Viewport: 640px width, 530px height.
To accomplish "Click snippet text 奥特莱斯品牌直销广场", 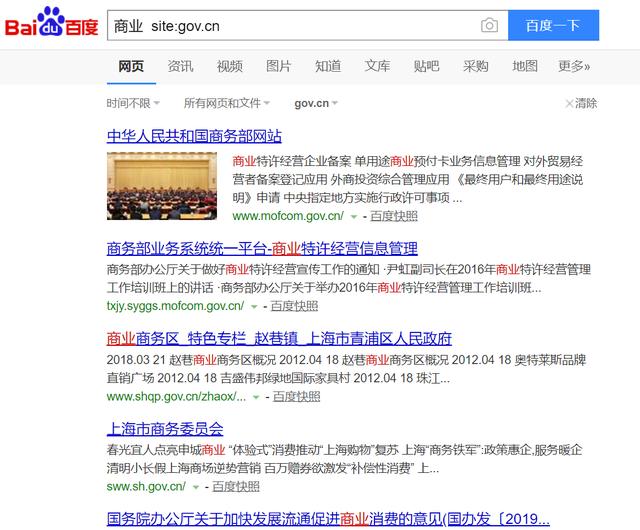I will tap(347, 369).
